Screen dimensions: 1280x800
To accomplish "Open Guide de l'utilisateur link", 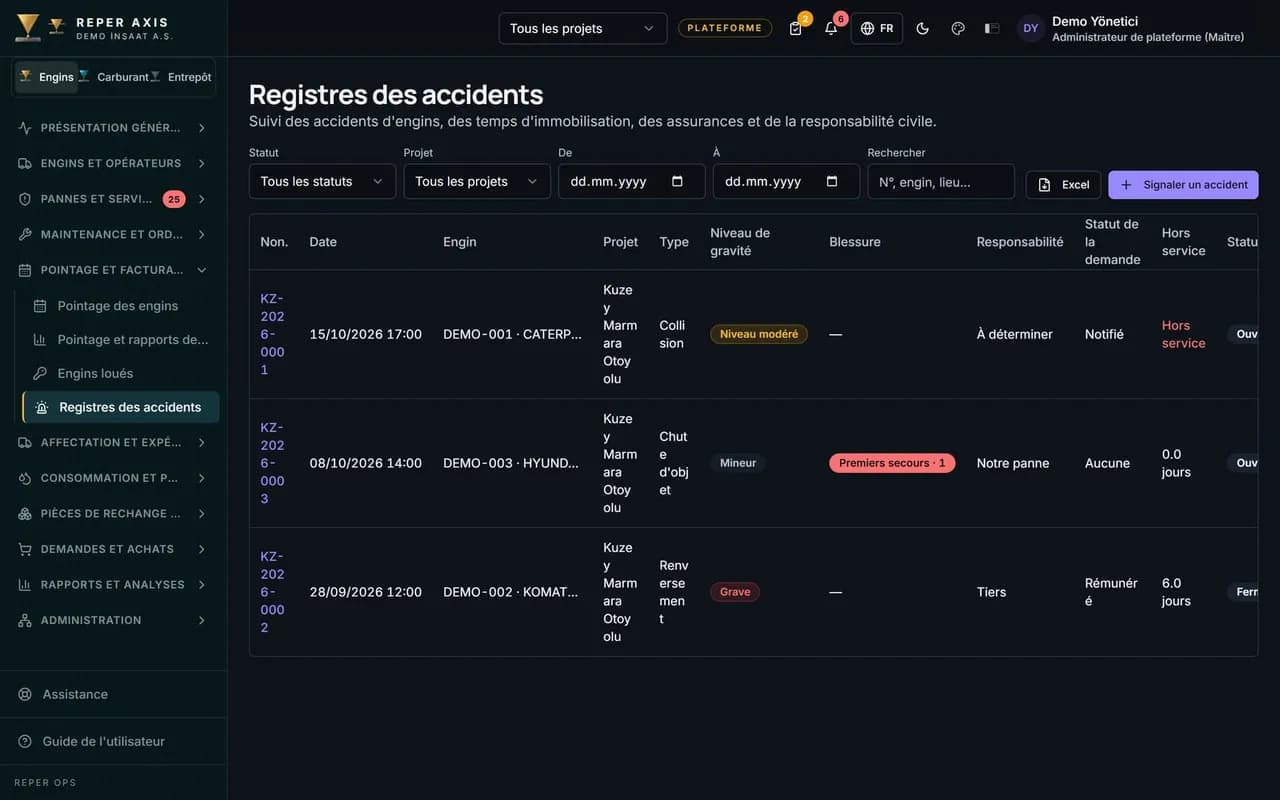I will 113,741.
